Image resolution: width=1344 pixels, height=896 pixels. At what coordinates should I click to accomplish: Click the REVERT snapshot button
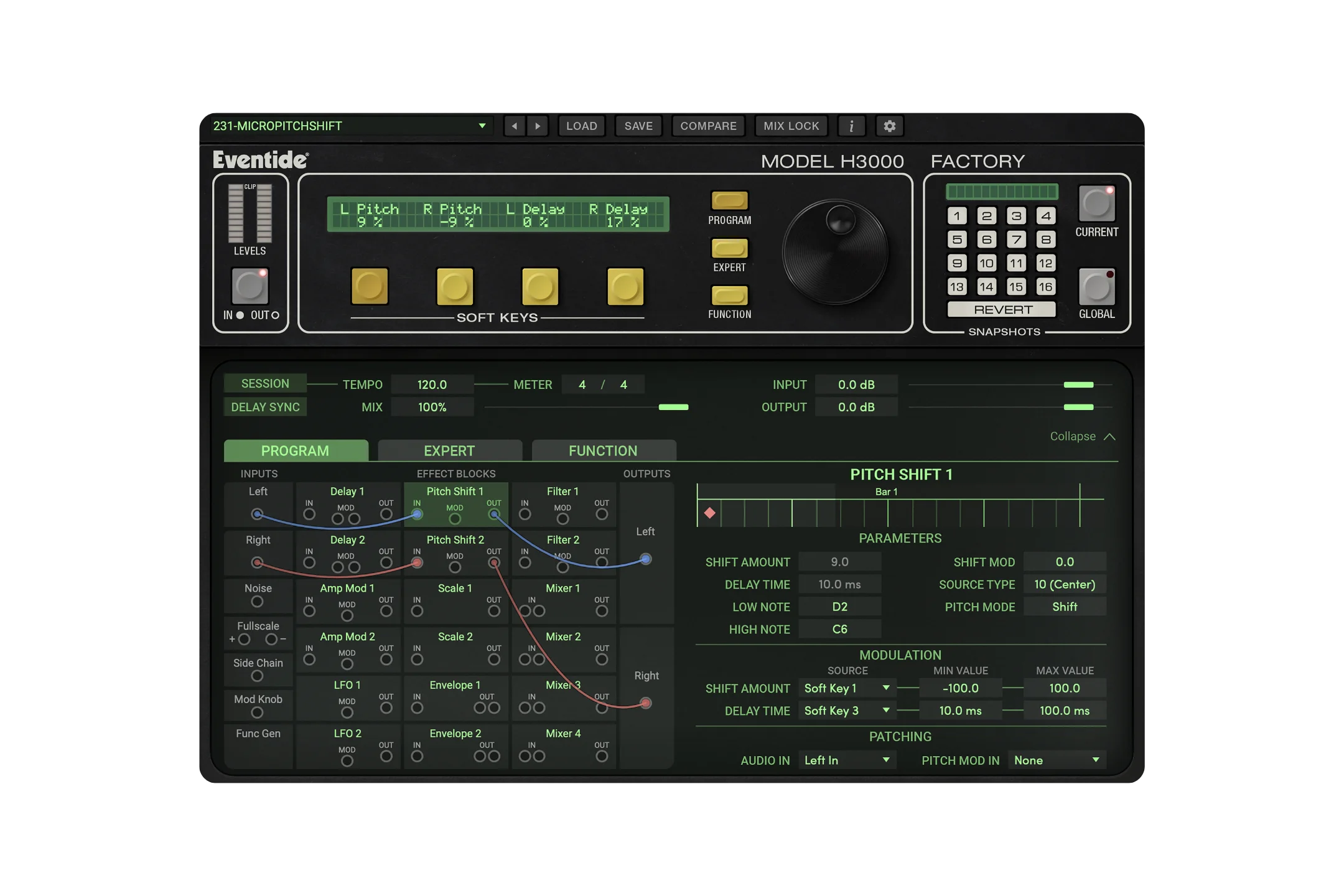[1001, 309]
